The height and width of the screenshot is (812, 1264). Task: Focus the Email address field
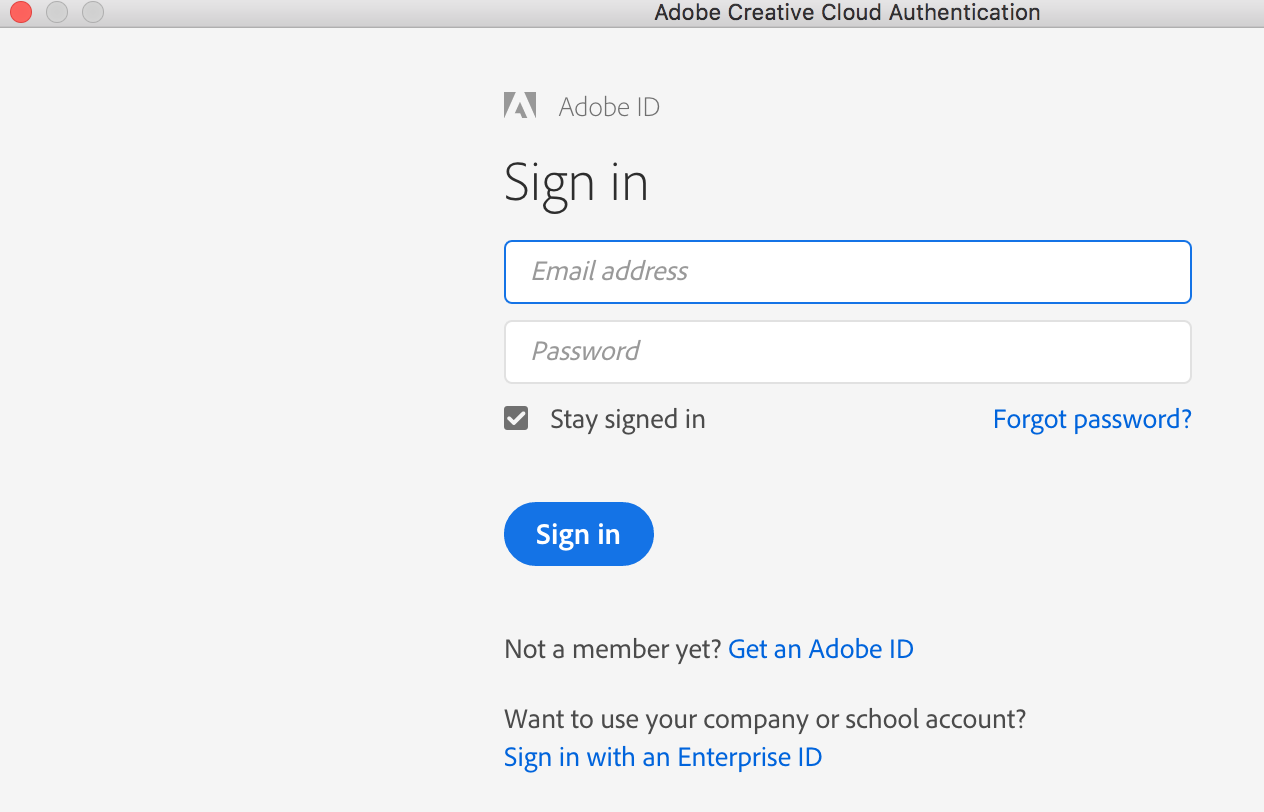coord(847,272)
